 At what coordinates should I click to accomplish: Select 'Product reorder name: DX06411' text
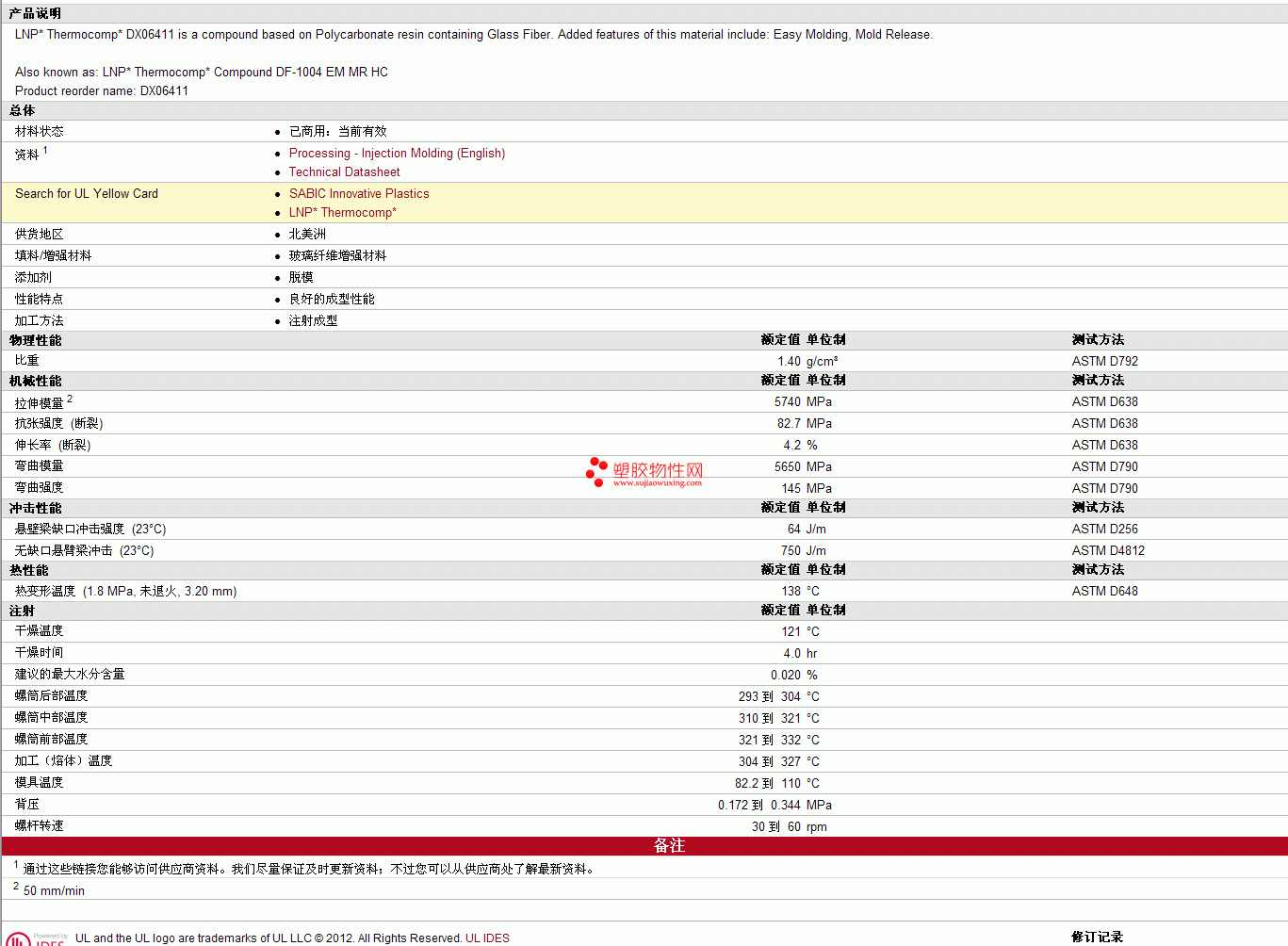pos(102,91)
